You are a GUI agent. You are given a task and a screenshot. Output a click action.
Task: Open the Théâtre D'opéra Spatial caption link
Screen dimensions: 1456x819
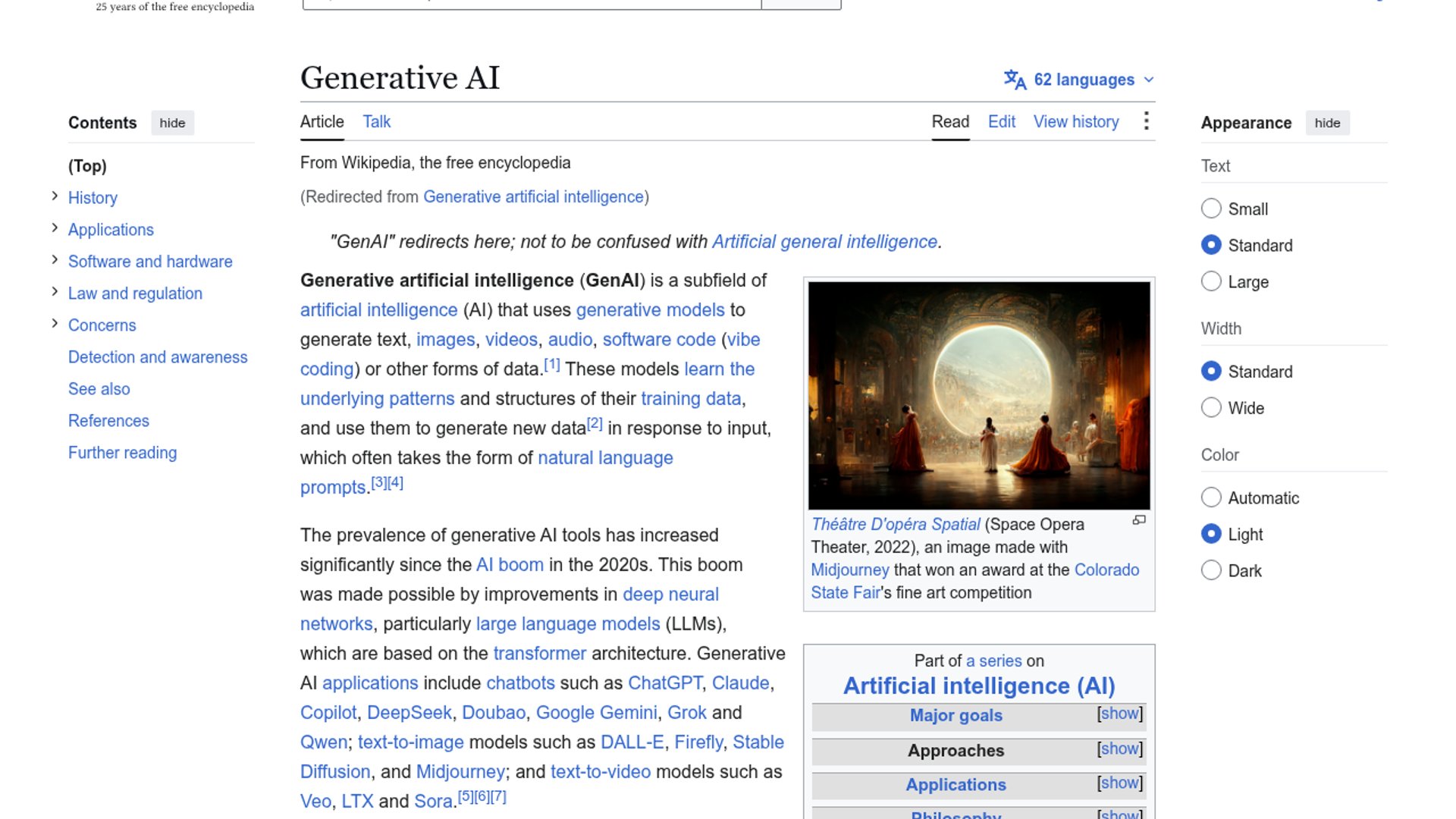pyautogui.click(x=895, y=525)
